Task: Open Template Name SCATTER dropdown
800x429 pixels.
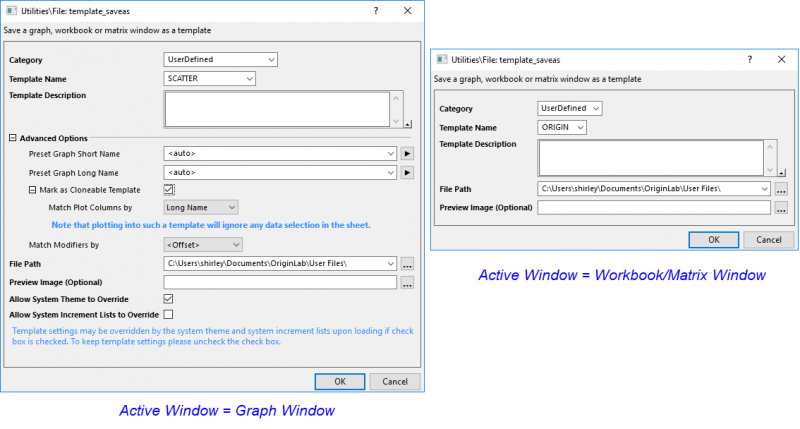Action: point(210,78)
